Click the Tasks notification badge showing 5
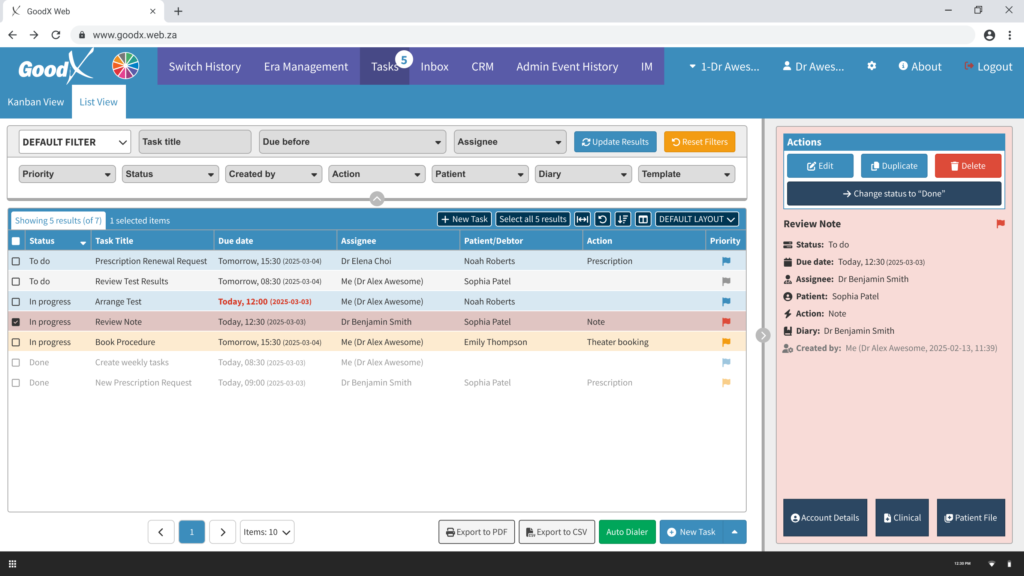The height and width of the screenshot is (576, 1024). click(404, 60)
